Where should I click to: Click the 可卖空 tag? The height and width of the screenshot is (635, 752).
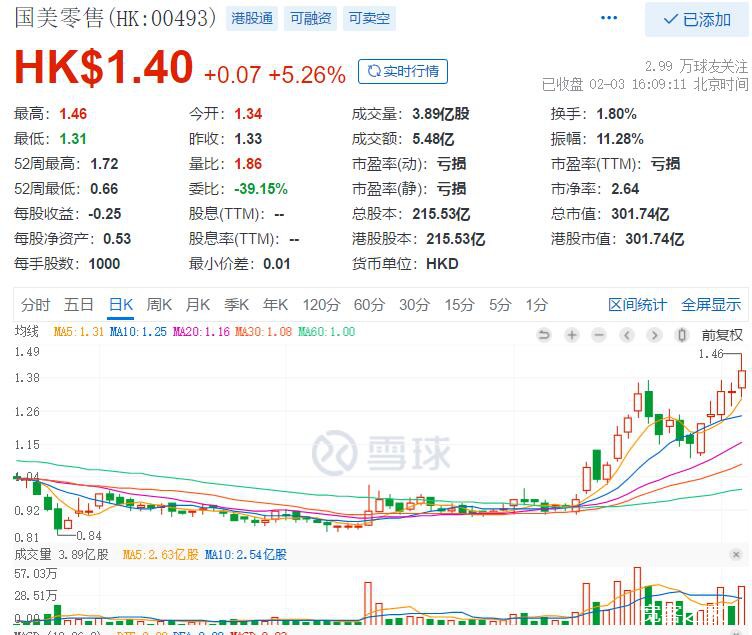click(x=369, y=19)
